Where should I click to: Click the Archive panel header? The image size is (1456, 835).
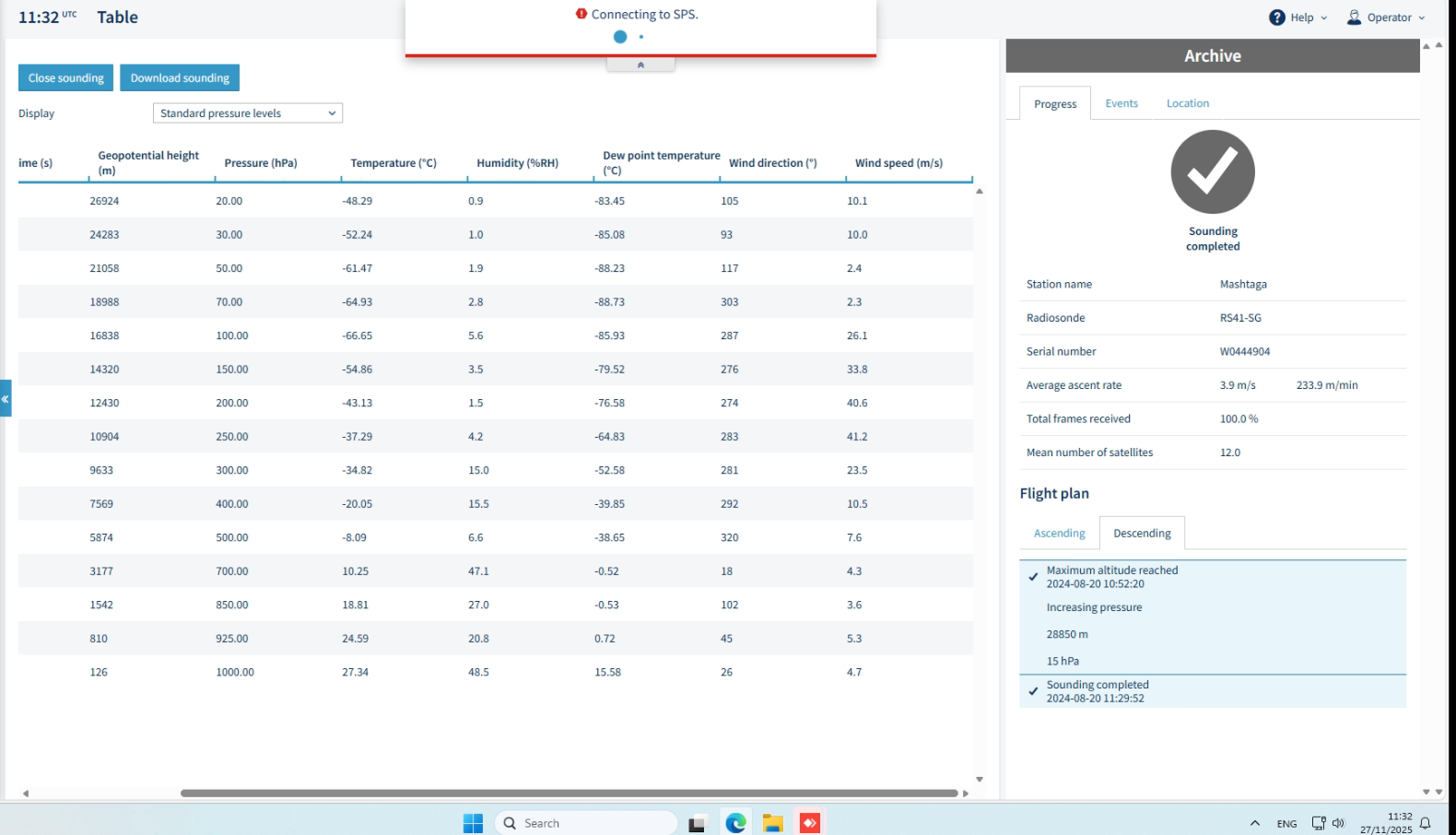[x=1213, y=56]
